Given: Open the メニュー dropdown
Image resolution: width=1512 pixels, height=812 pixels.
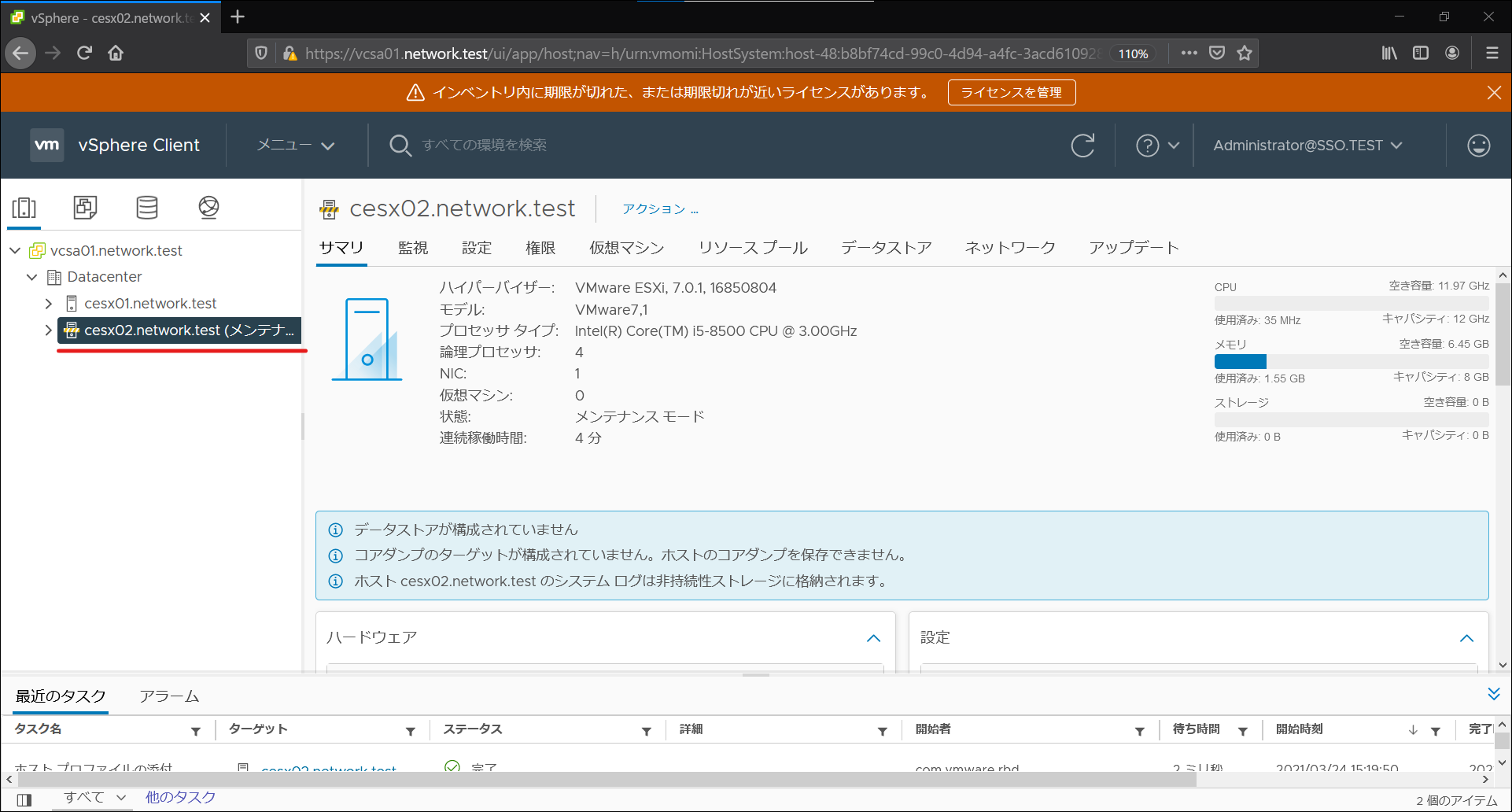Looking at the screenshot, I should [296, 146].
